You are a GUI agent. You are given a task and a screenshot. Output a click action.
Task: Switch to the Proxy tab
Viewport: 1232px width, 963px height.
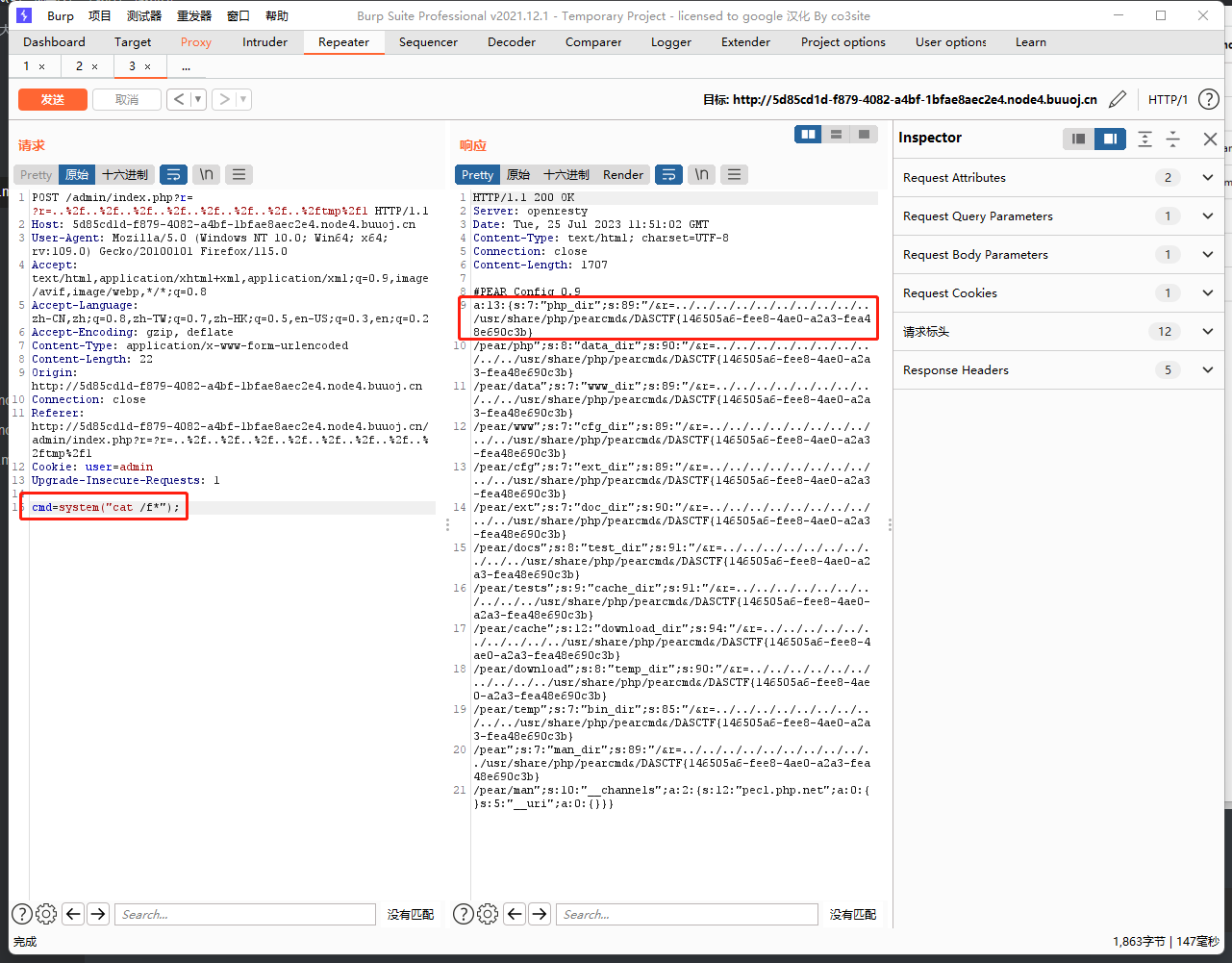pos(196,42)
